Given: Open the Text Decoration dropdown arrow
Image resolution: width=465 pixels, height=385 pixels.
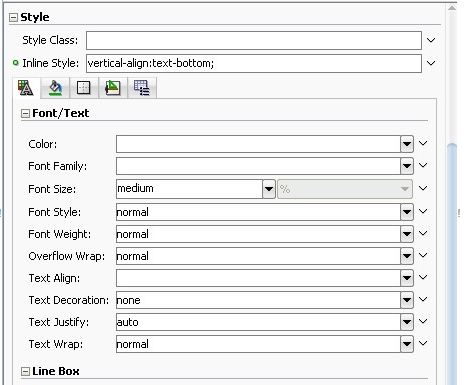Looking at the screenshot, I should pyautogui.click(x=407, y=300).
